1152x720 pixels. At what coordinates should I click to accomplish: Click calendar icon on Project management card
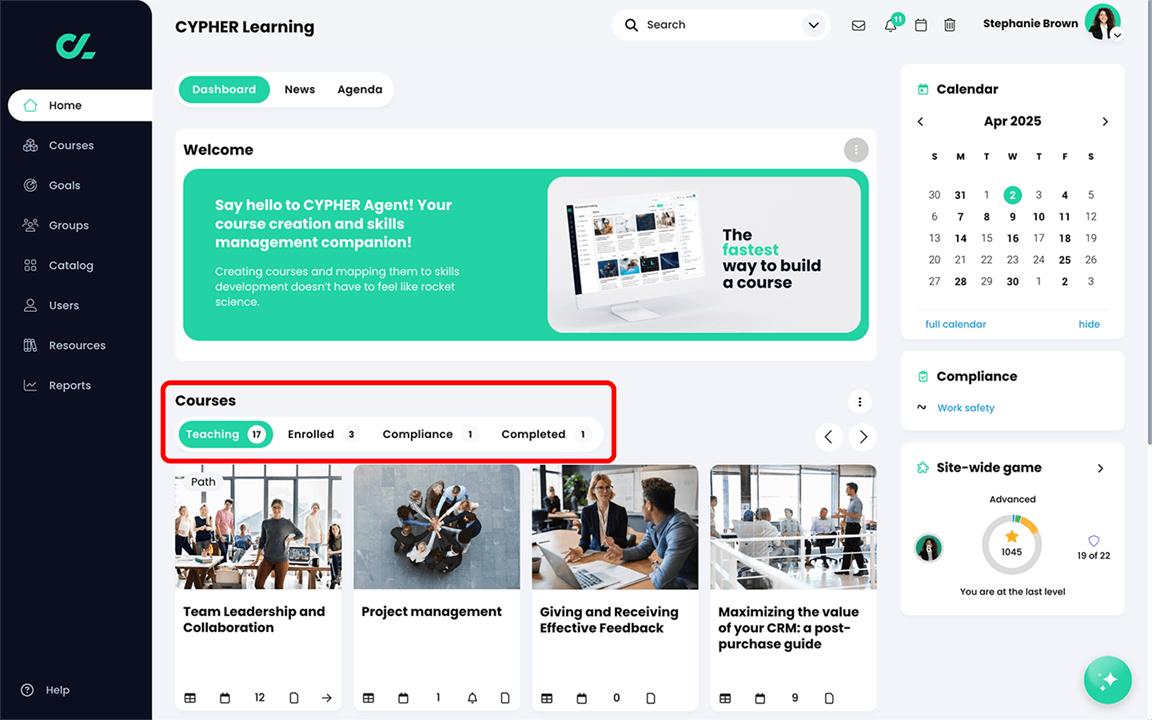(x=403, y=698)
